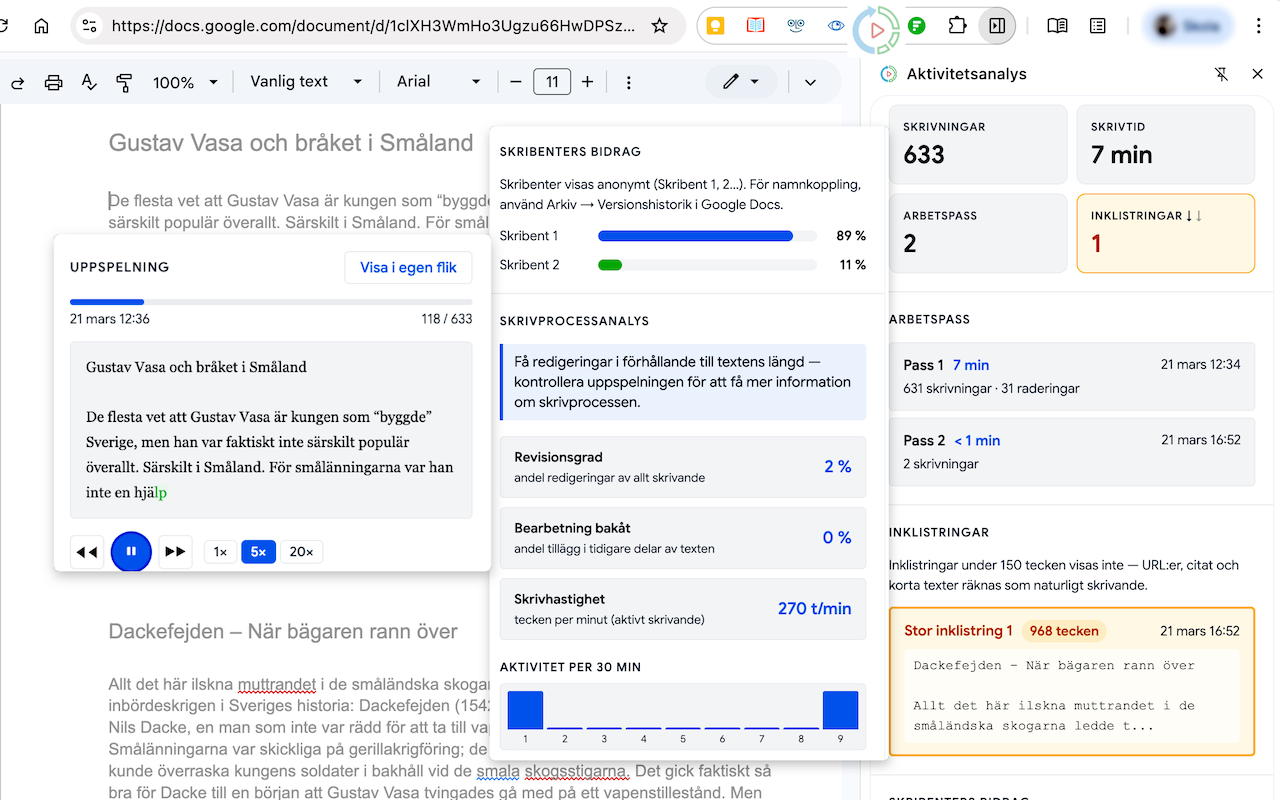Open the 100% zoom dropdown
1280x800 pixels.
coord(185,82)
